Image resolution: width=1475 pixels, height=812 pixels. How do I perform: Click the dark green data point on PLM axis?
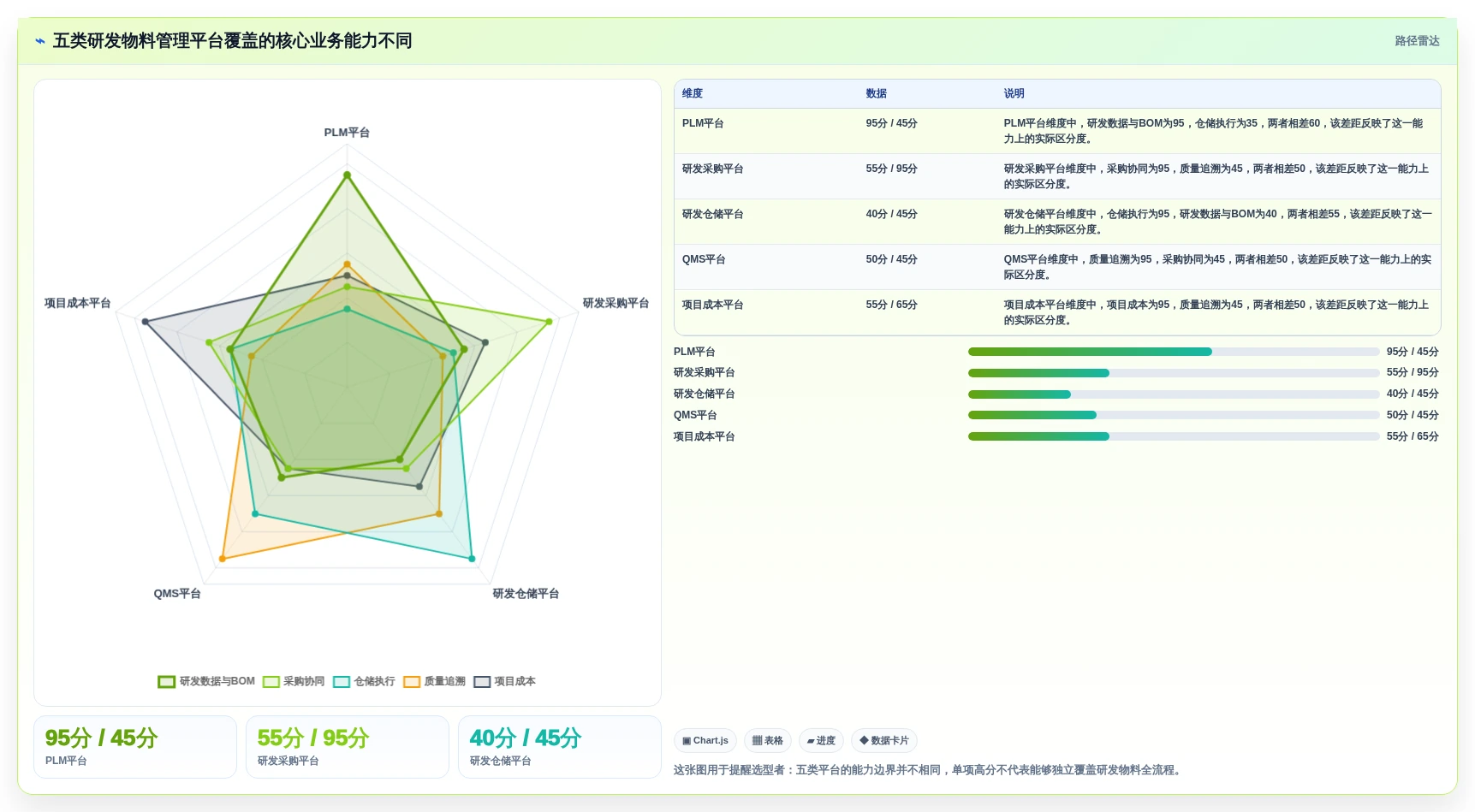coord(347,175)
